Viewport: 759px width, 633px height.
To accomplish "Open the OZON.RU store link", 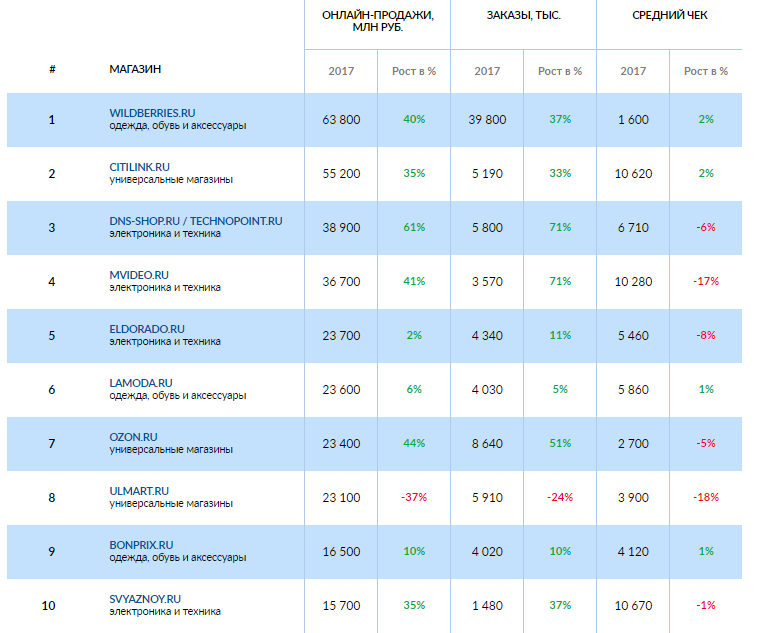I will click(133, 437).
